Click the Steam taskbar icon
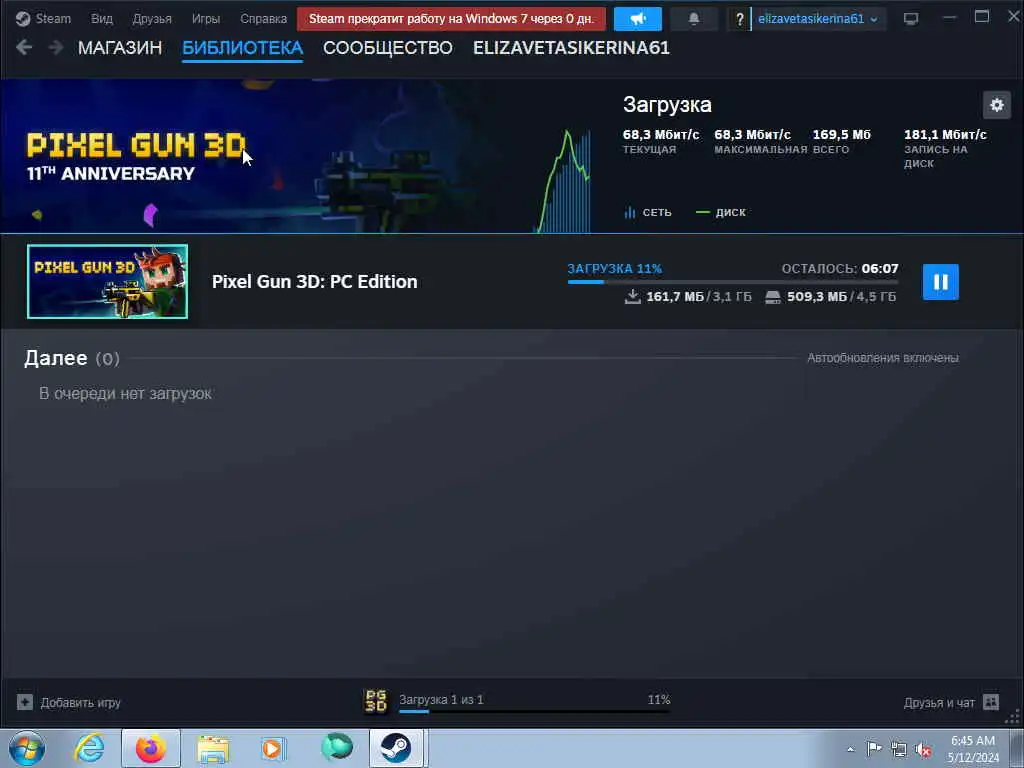Image resolution: width=1024 pixels, height=768 pixels. 397,748
